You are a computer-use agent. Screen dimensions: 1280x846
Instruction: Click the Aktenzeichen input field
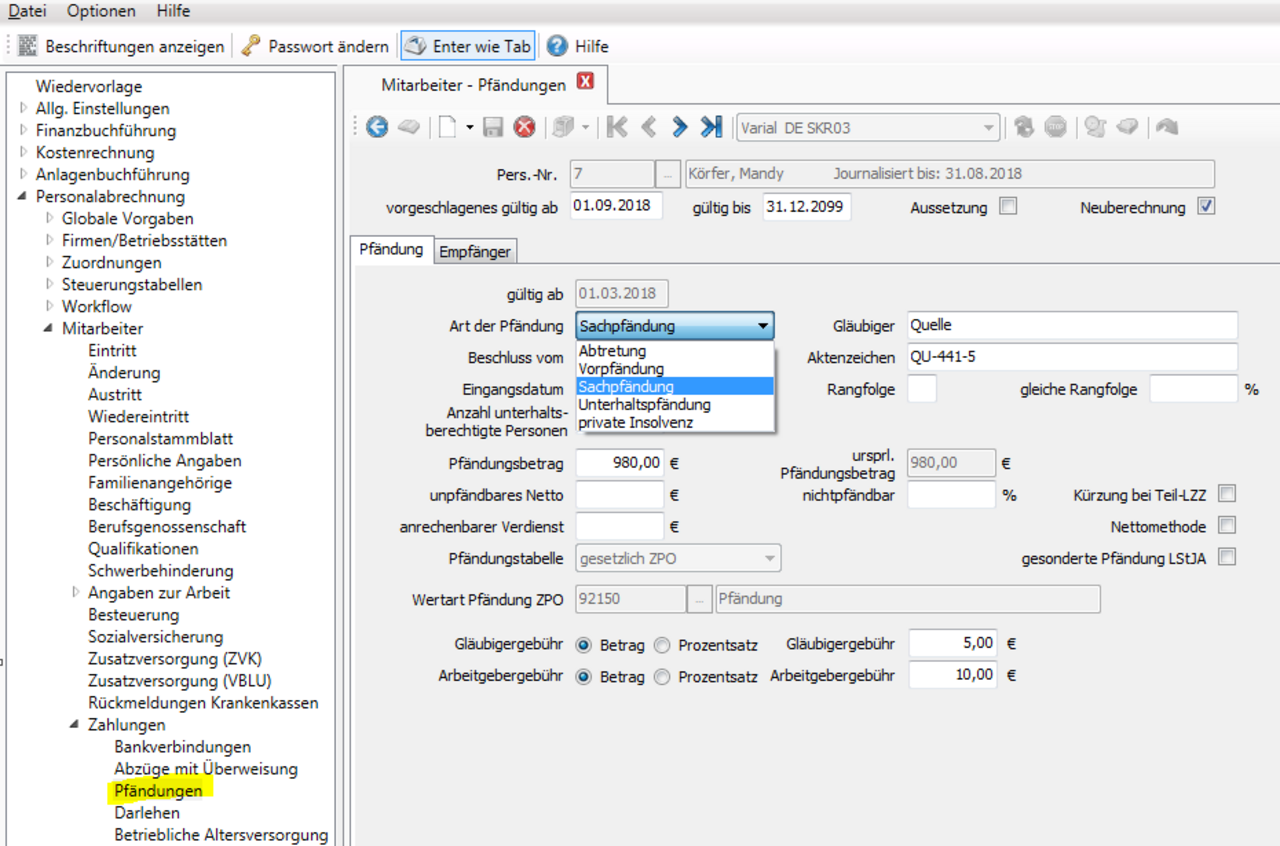[x=1072, y=356]
